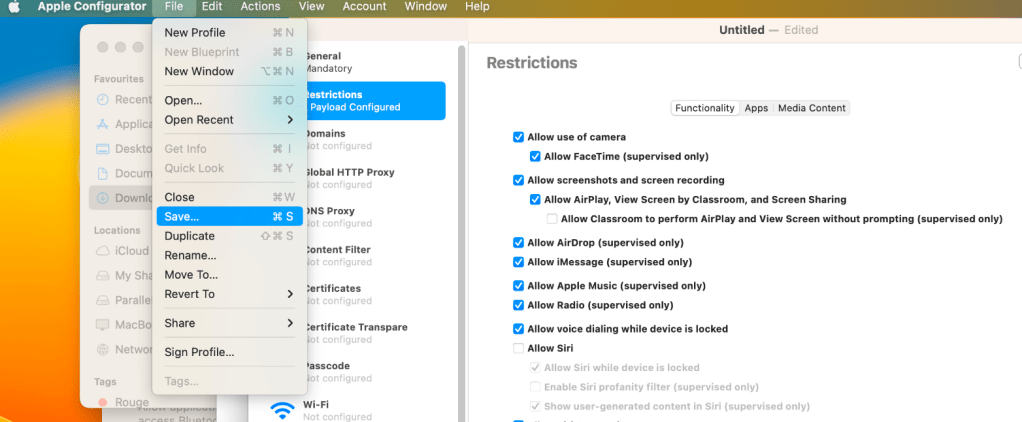The width and height of the screenshot is (1022, 422).
Task: Enable the Allow Siri checkbox
Action: [518, 348]
